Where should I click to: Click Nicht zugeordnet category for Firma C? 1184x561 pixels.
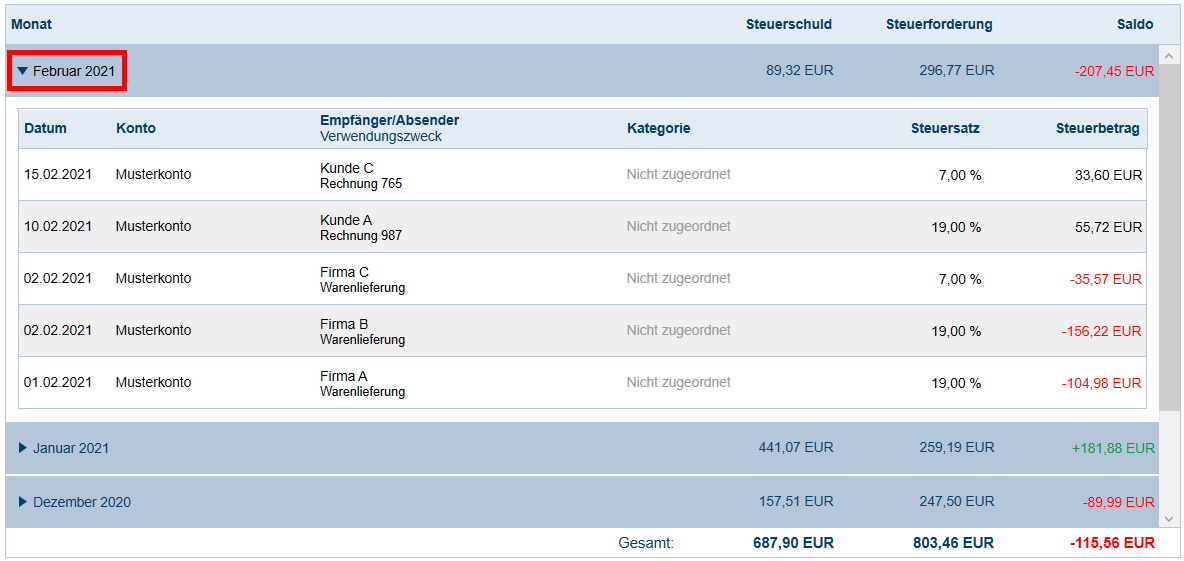[678, 278]
